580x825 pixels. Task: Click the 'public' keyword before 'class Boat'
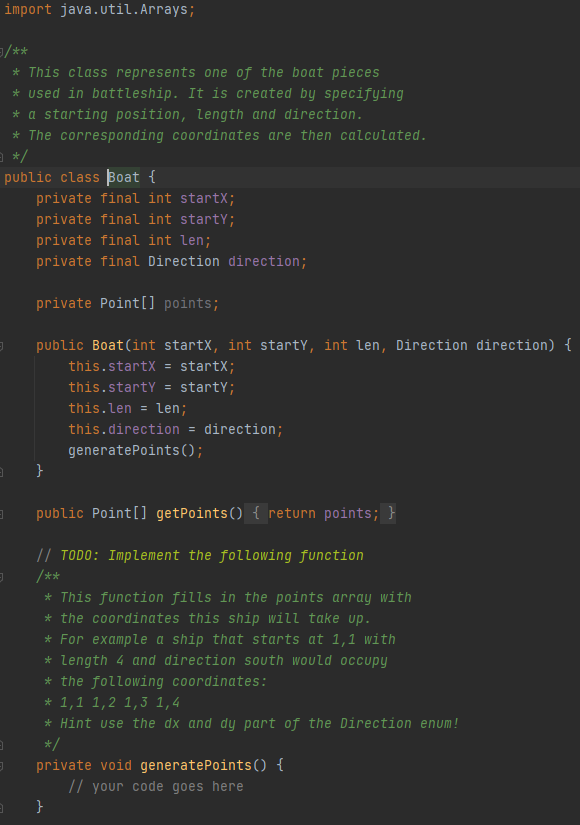(x=28, y=177)
